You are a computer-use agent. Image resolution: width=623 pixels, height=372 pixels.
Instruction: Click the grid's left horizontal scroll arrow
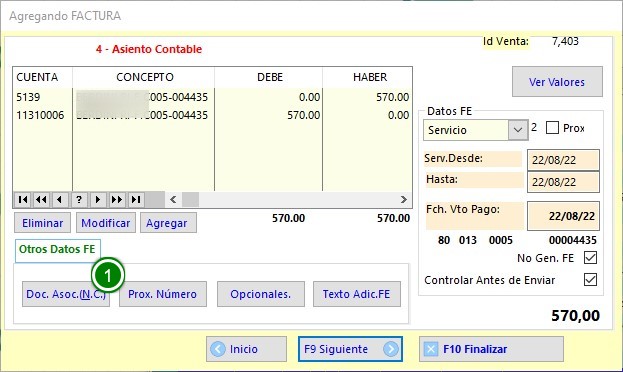[x=173, y=199]
